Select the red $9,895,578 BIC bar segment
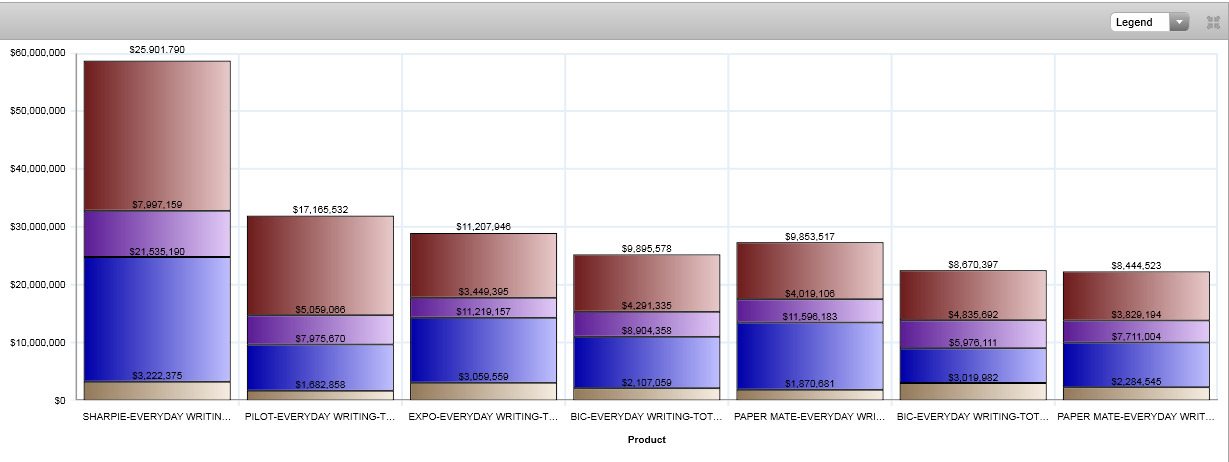Image resolution: width=1229 pixels, height=462 pixels. [647, 282]
